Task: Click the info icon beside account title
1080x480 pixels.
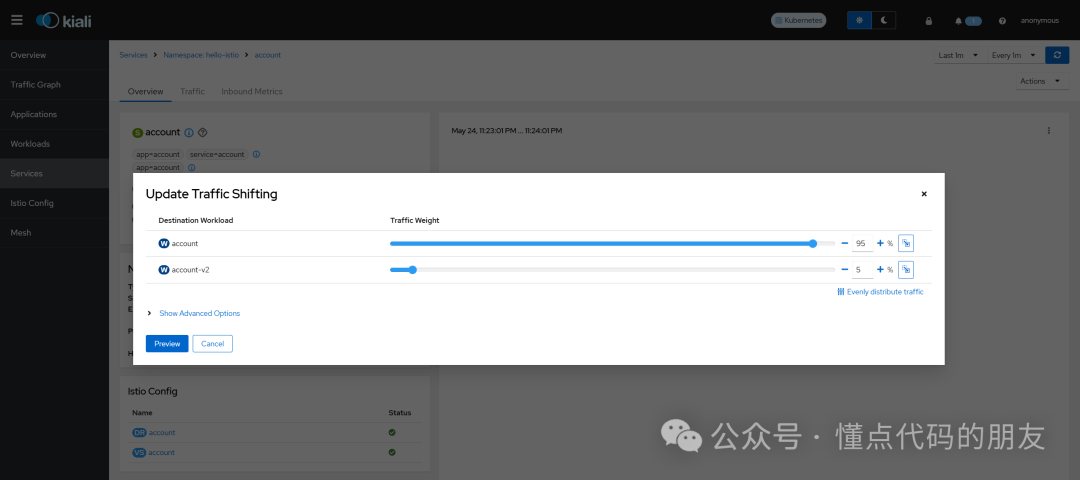Action: pyautogui.click(x=189, y=132)
